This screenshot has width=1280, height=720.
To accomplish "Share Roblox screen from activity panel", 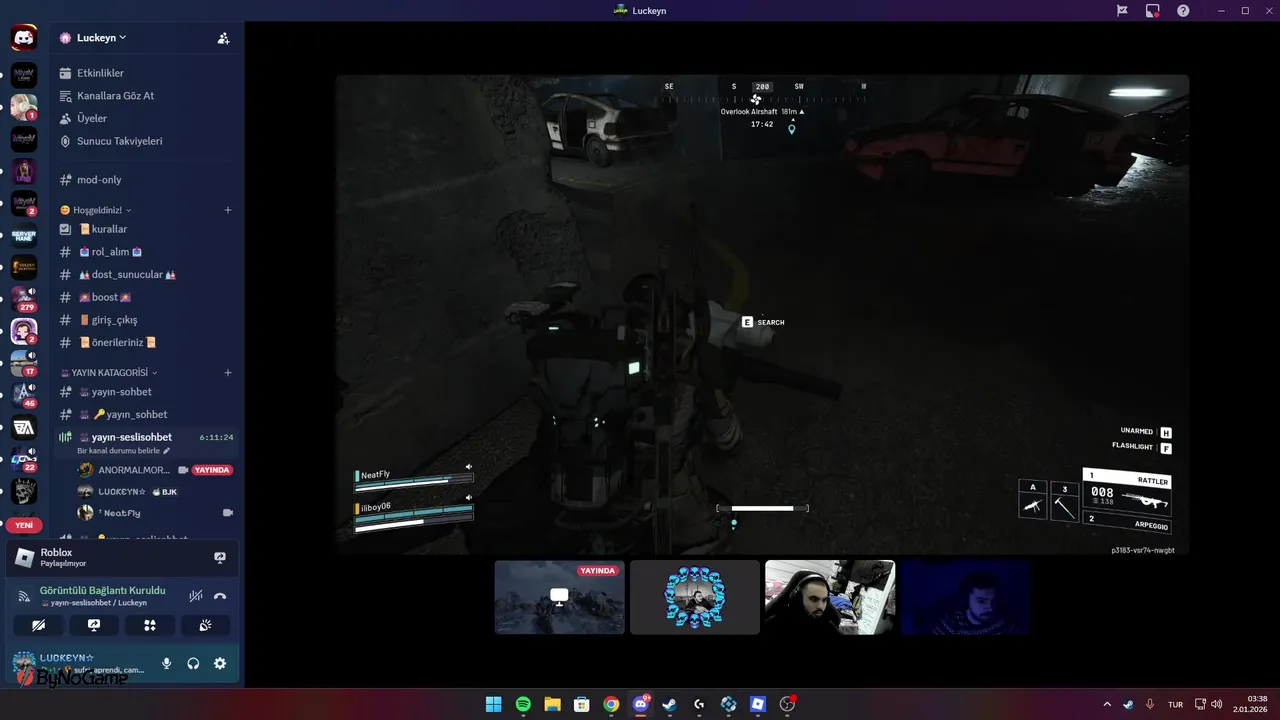I will (220, 558).
